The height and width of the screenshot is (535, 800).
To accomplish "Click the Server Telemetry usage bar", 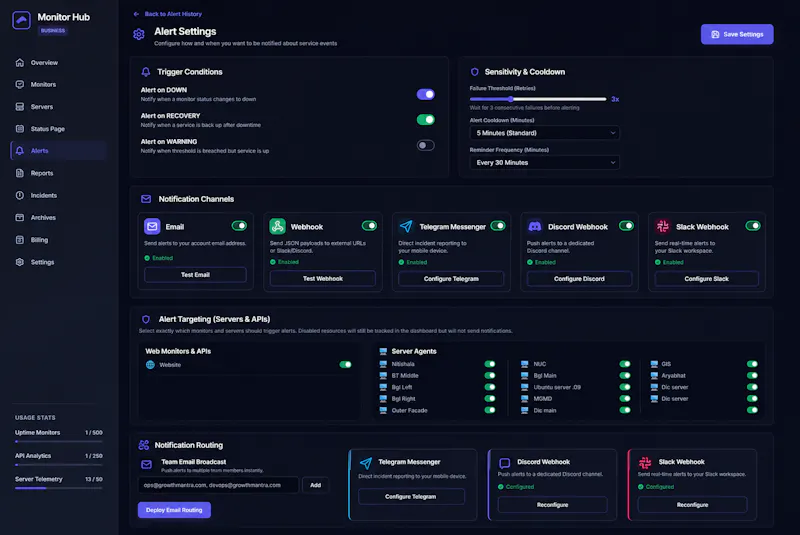I will click(59, 488).
